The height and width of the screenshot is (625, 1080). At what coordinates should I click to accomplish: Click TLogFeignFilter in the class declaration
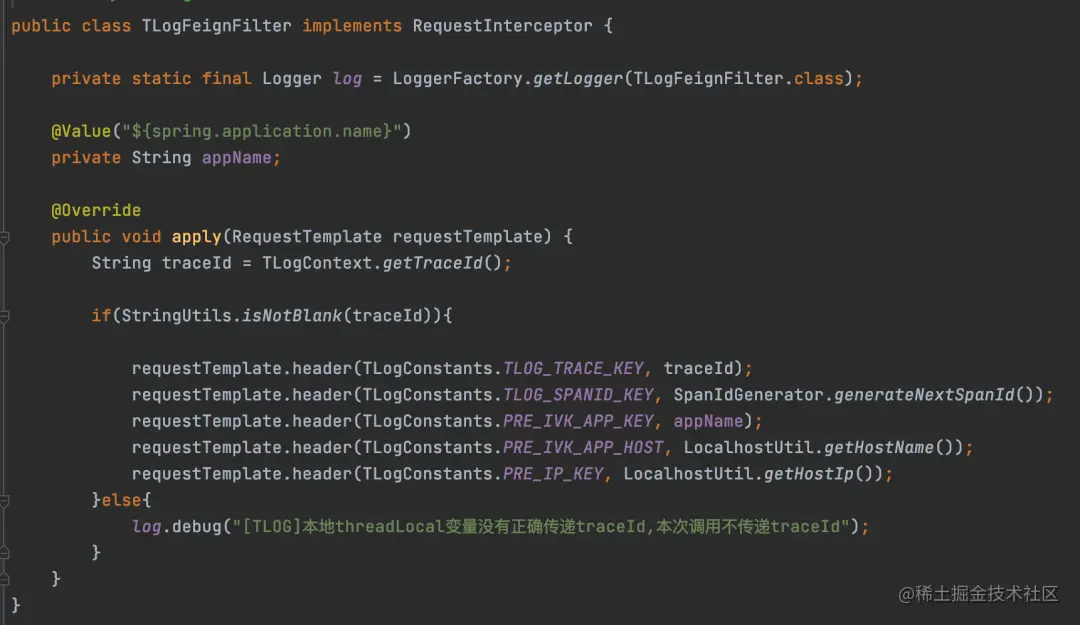216,26
